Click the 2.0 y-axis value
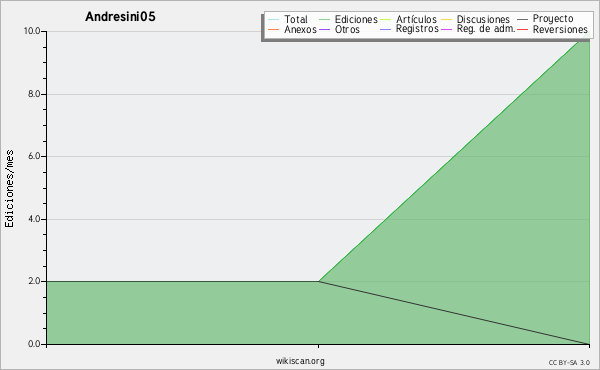The width and height of the screenshot is (600, 370). [x=34, y=281]
